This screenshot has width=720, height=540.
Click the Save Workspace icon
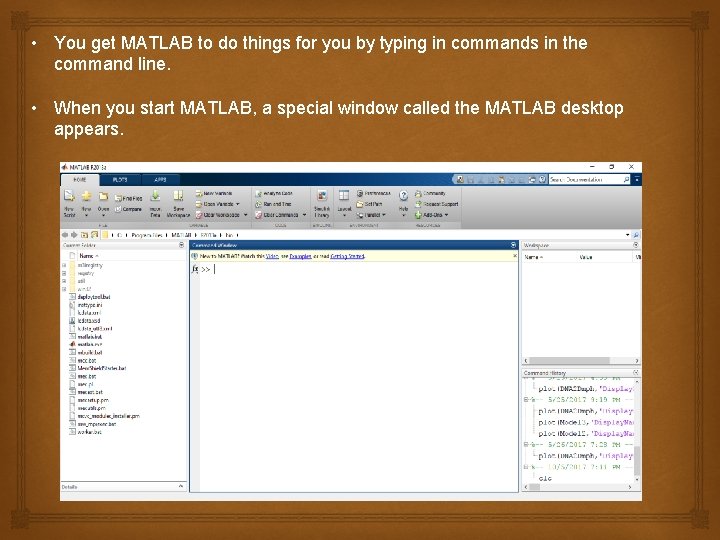tap(178, 196)
